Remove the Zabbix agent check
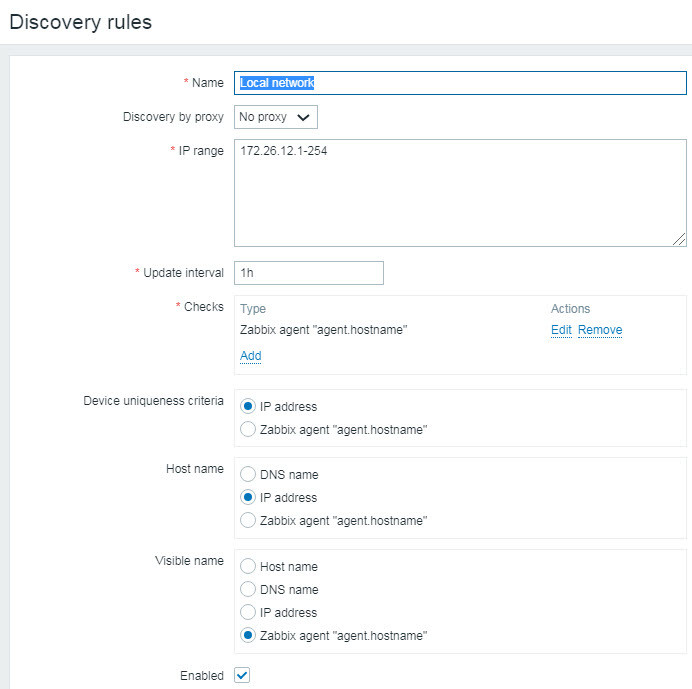The image size is (692, 689). click(x=600, y=330)
